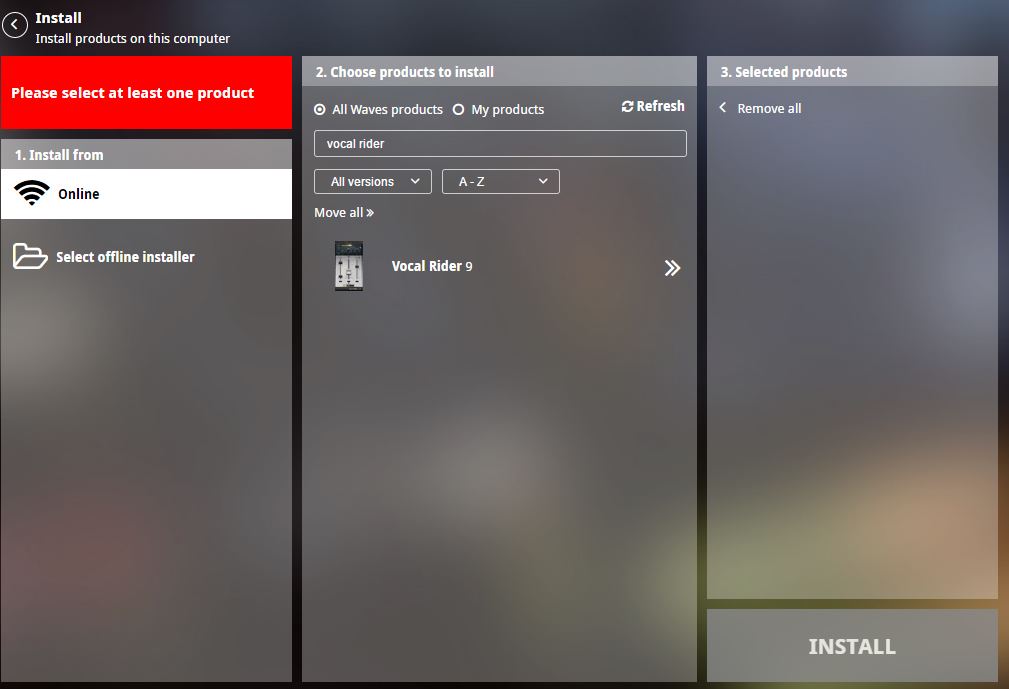1009x689 pixels.
Task: Click into the vocal rider search field
Action: tap(500, 143)
